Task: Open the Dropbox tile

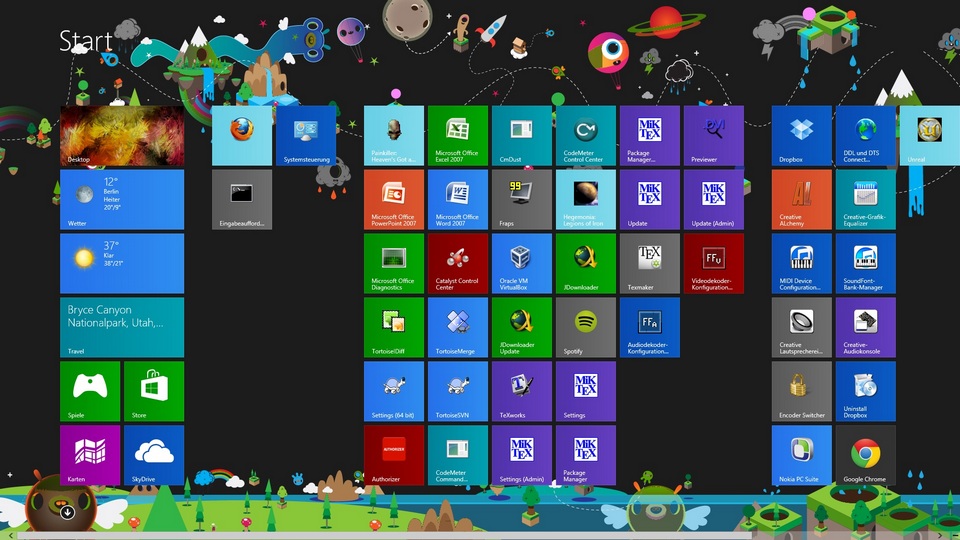Action: tap(801, 135)
